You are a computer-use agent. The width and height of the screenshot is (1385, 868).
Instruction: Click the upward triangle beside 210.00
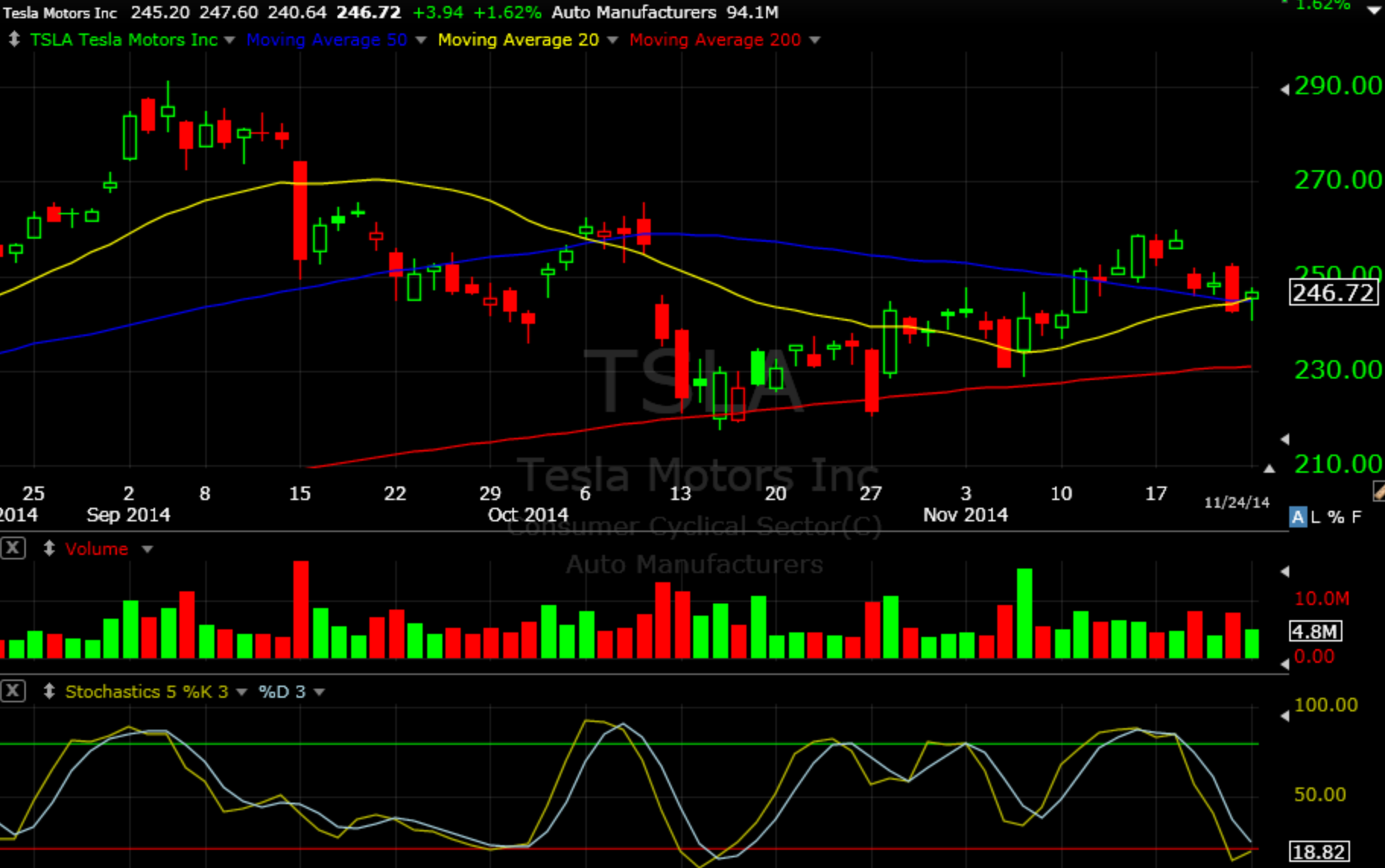pos(1269,468)
